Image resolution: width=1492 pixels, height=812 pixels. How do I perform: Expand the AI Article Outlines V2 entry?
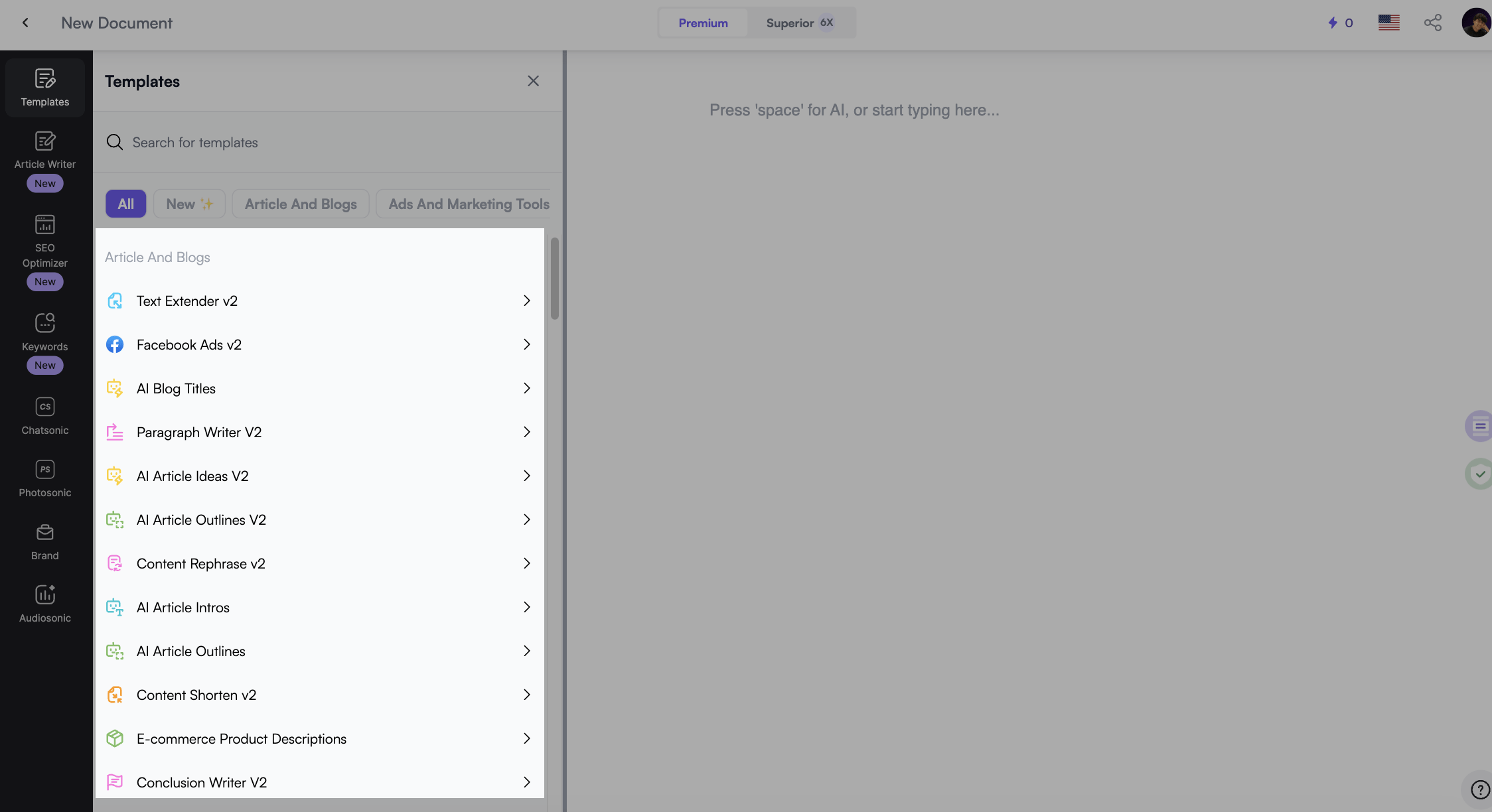[x=528, y=520]
